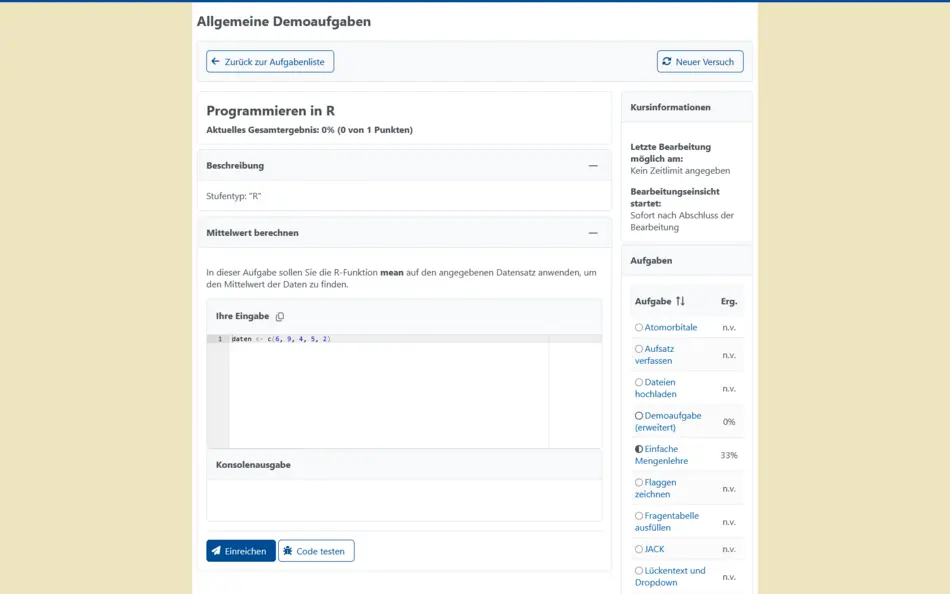Click the status circle icon for Dateien hochladen
The width and height of the screenshot is (950, 594).
click(x=639, y=382)
